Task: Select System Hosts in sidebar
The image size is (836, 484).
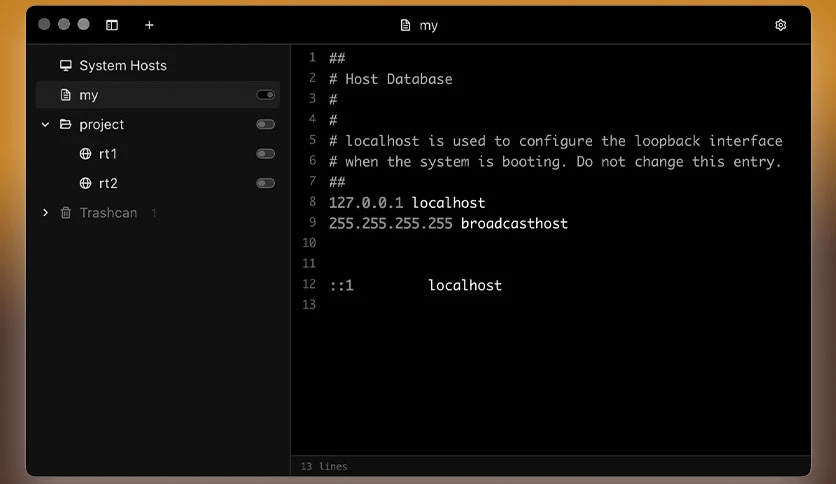Action: click(123, 65)
